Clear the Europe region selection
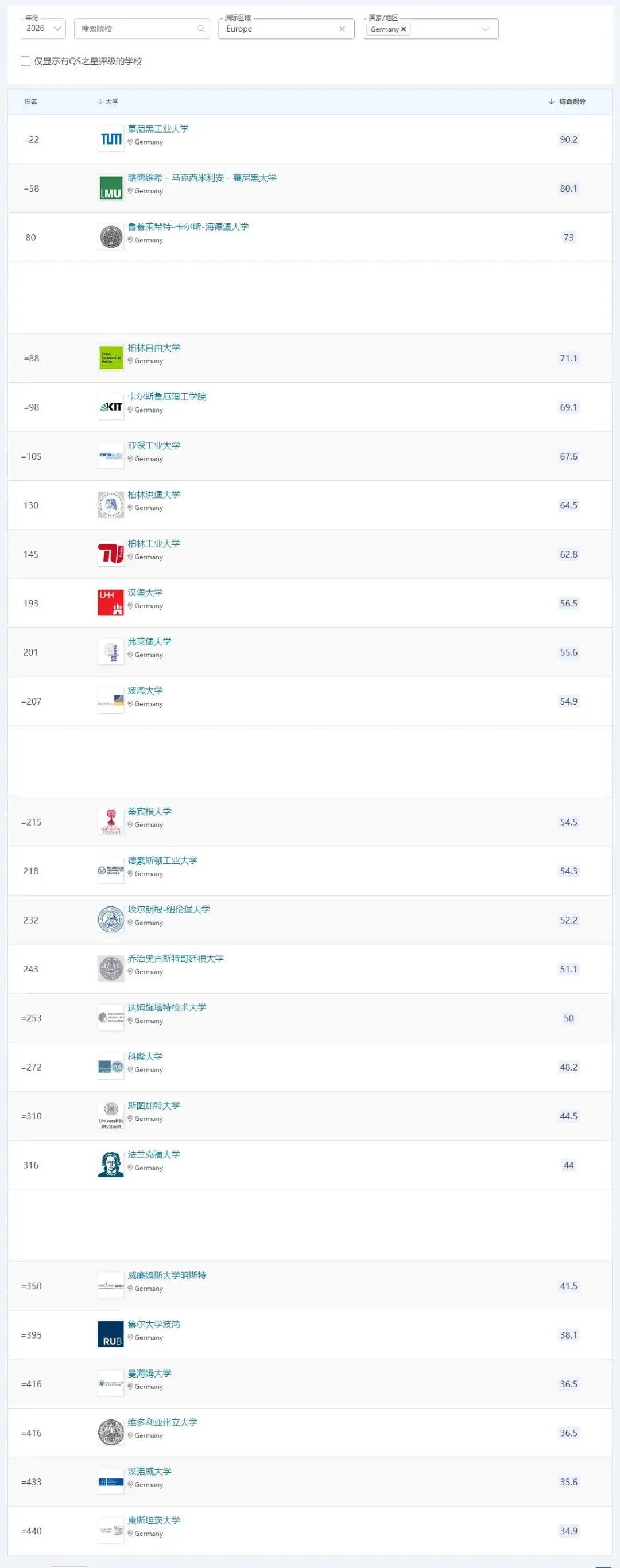 coord(342,29)
